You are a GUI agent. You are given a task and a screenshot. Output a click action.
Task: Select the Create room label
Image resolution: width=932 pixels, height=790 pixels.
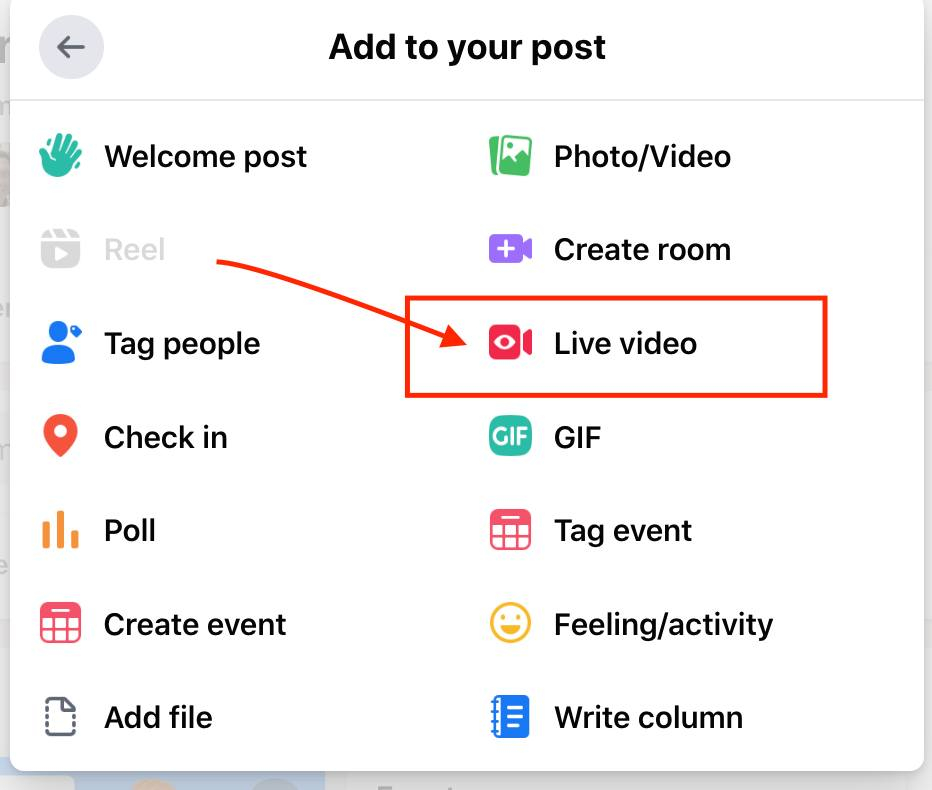pyautogui.click(x=643, y=250)
